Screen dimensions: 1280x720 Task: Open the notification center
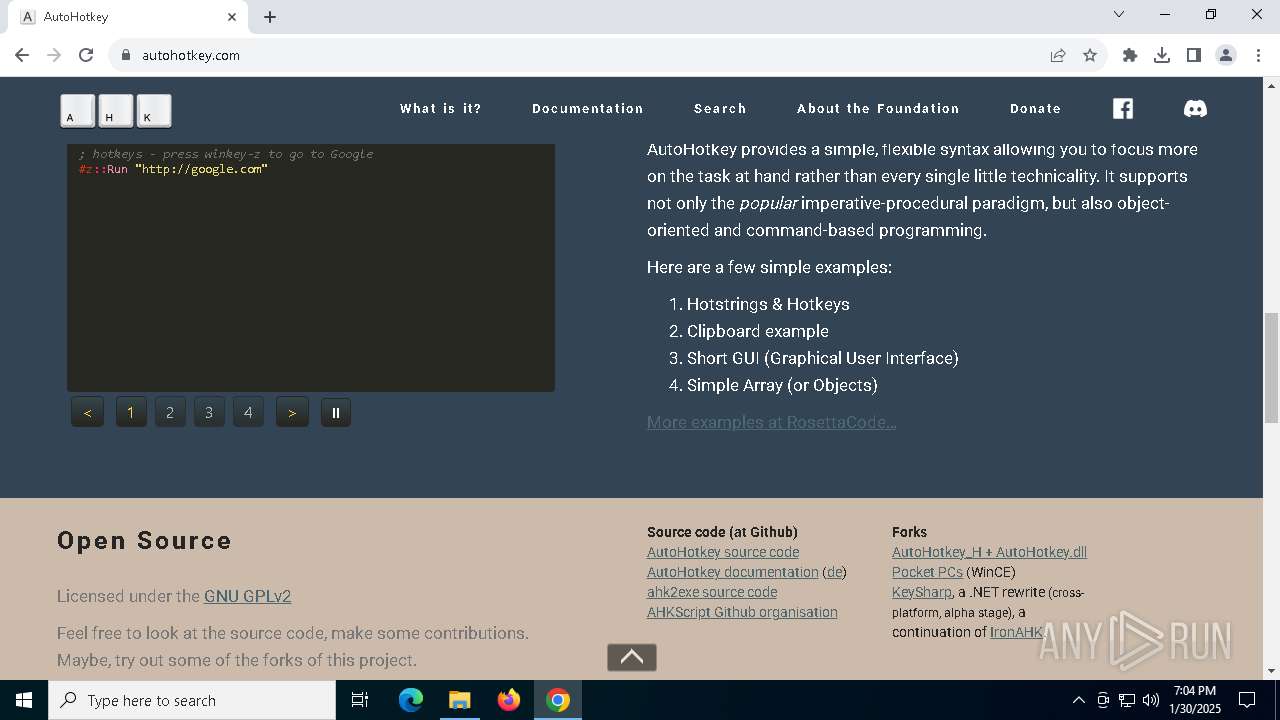point(1247,700)
